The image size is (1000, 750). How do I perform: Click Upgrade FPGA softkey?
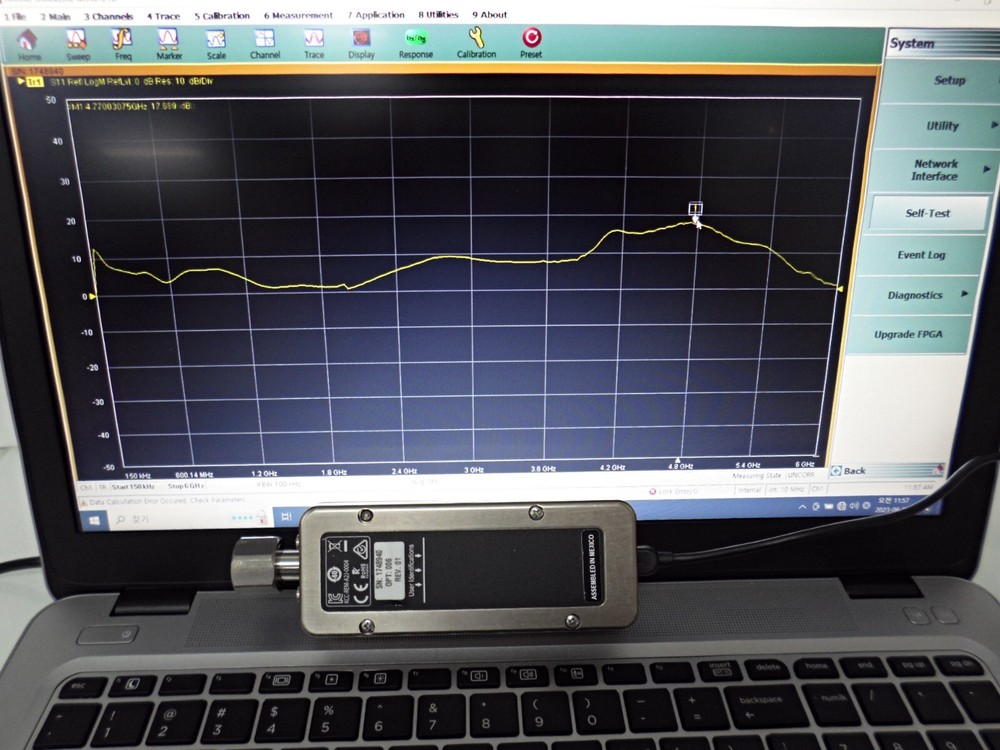[x=908, y=334]
